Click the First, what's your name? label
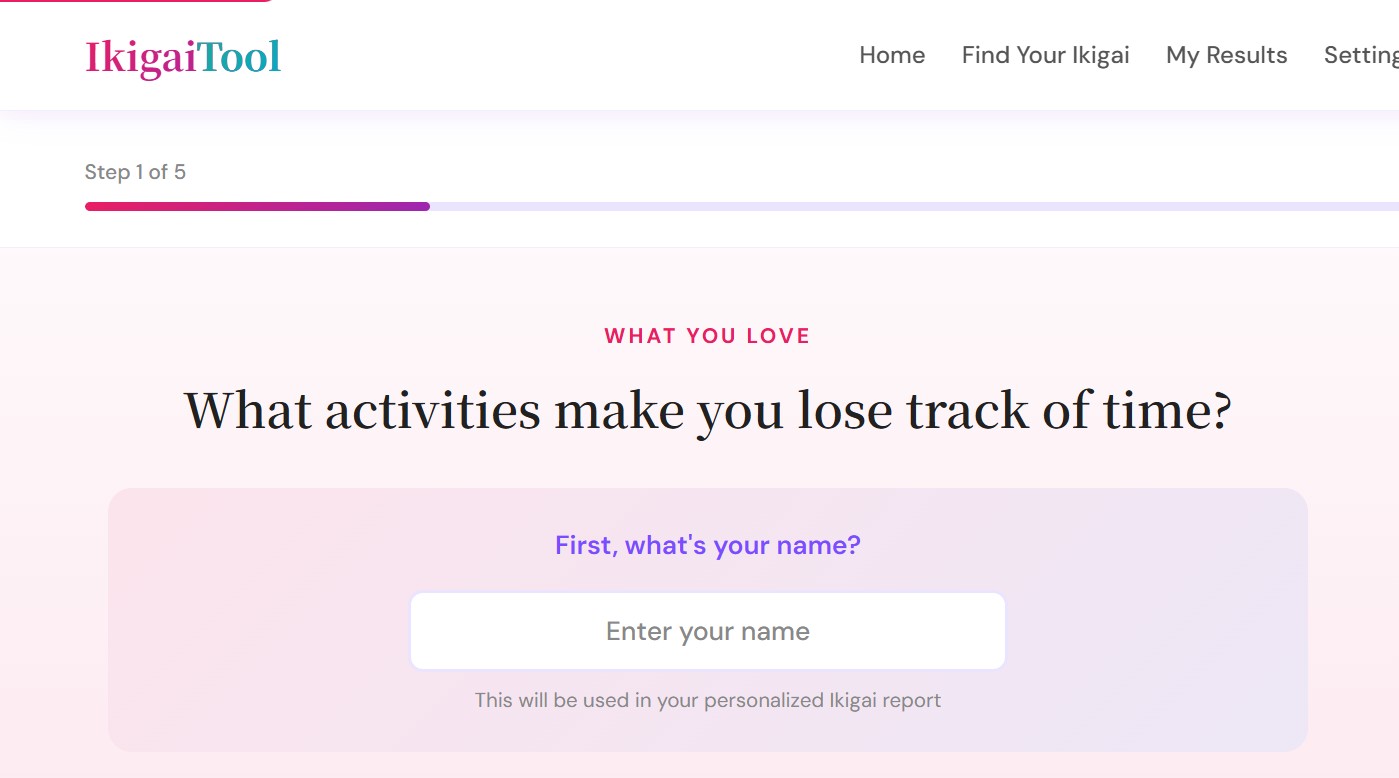This screenshot has width=1399, height=778. tap(707, 545)
